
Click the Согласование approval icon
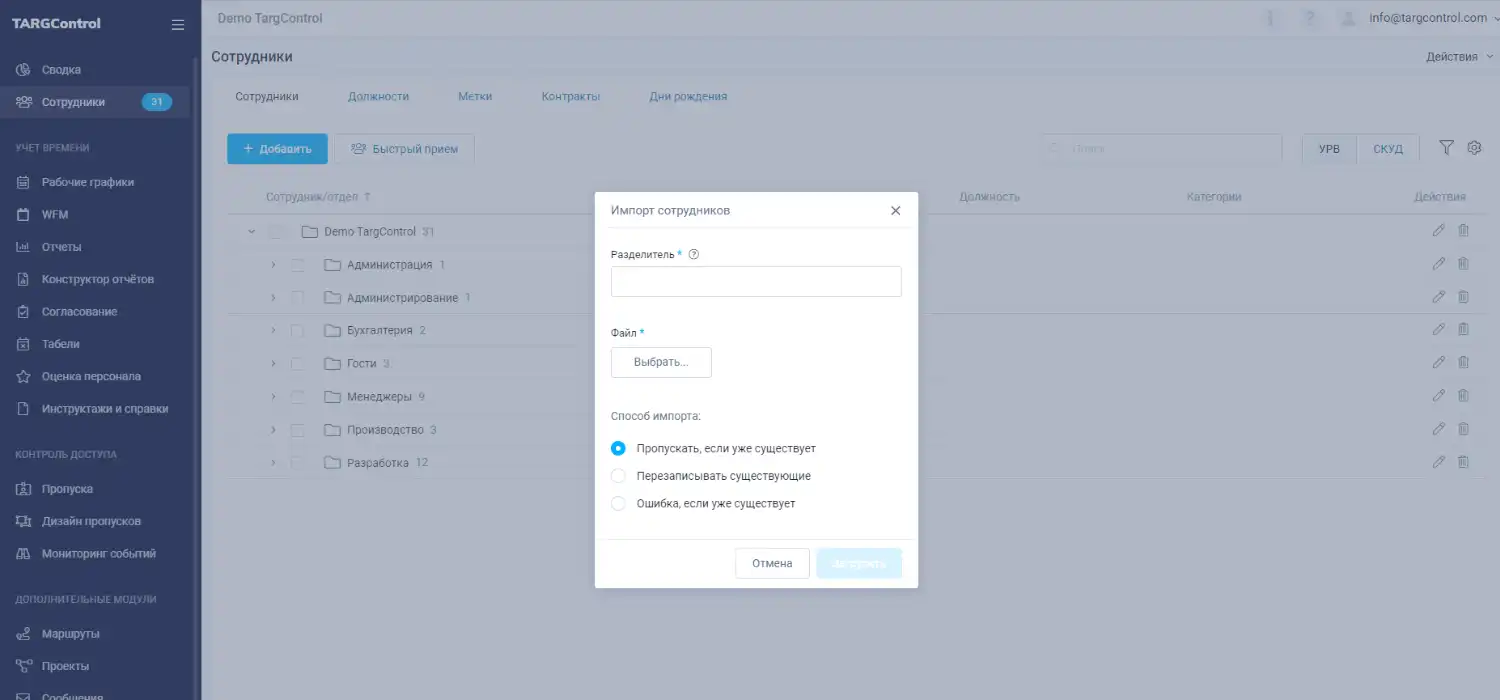click(24, 312)
